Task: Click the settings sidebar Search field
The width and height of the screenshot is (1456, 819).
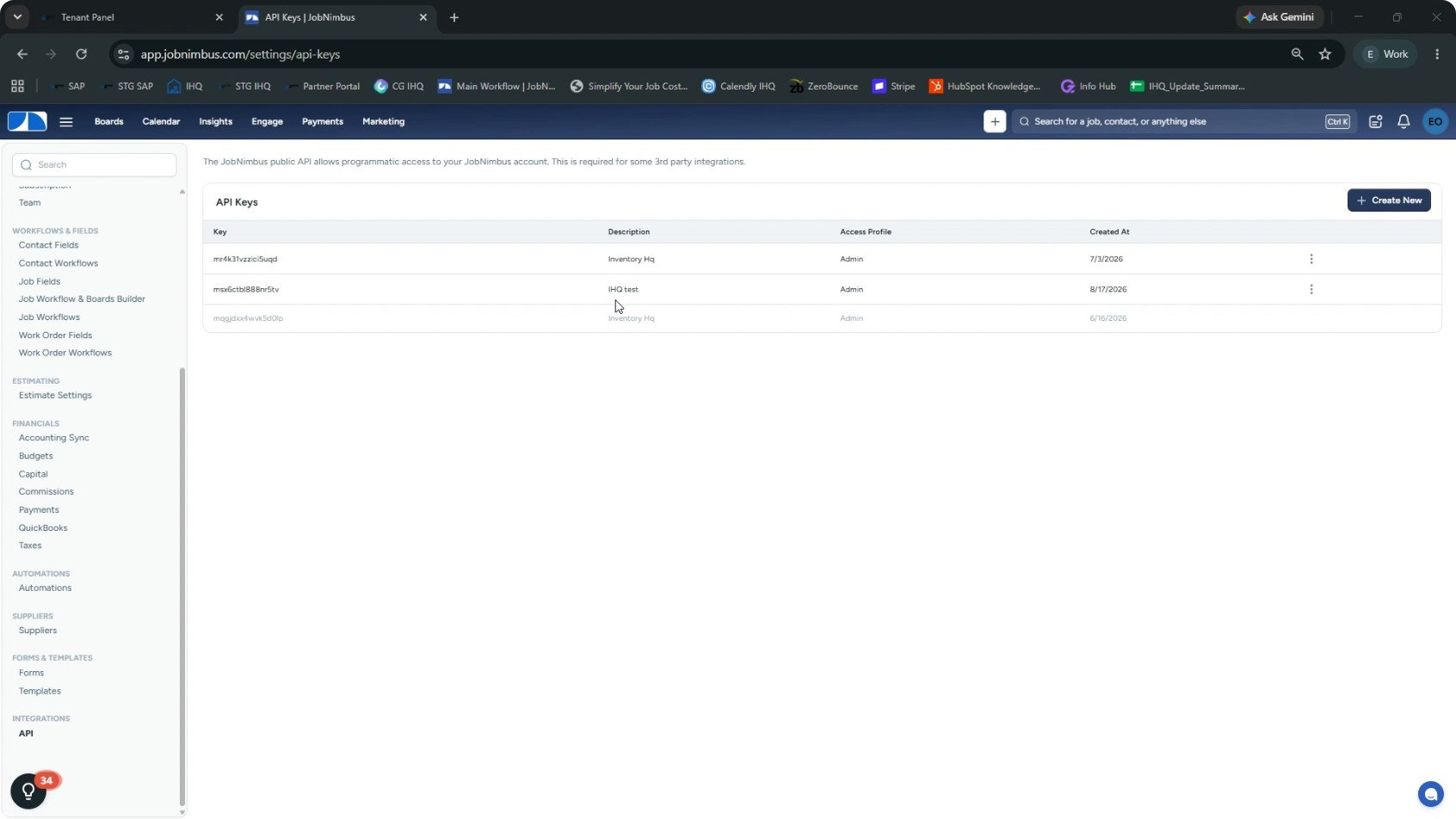Action: pos(95,164)
